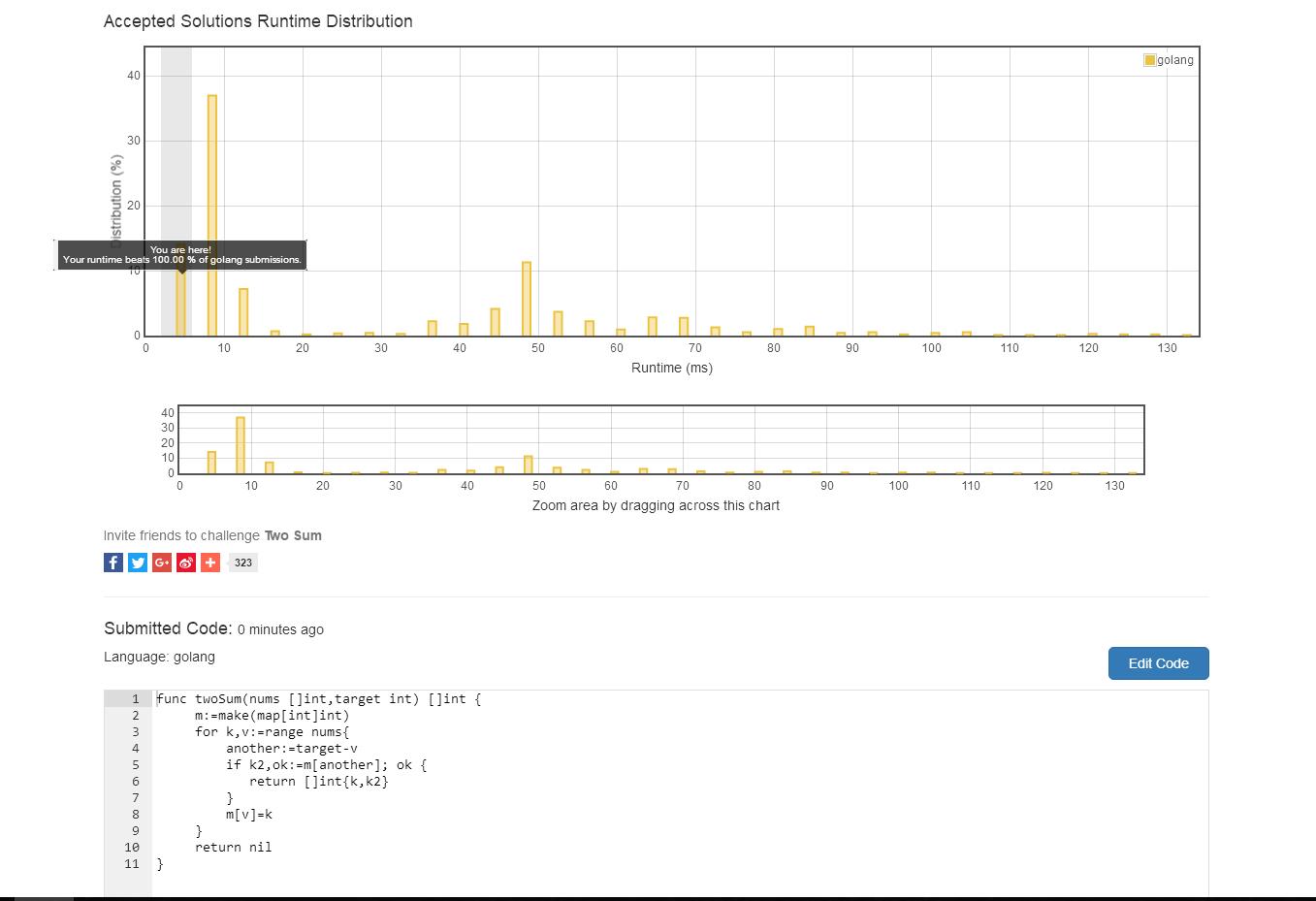The image size is (1316, 901).
Task: Click code line 'return []int{k,k2}'
Action: tap(319, 781)
